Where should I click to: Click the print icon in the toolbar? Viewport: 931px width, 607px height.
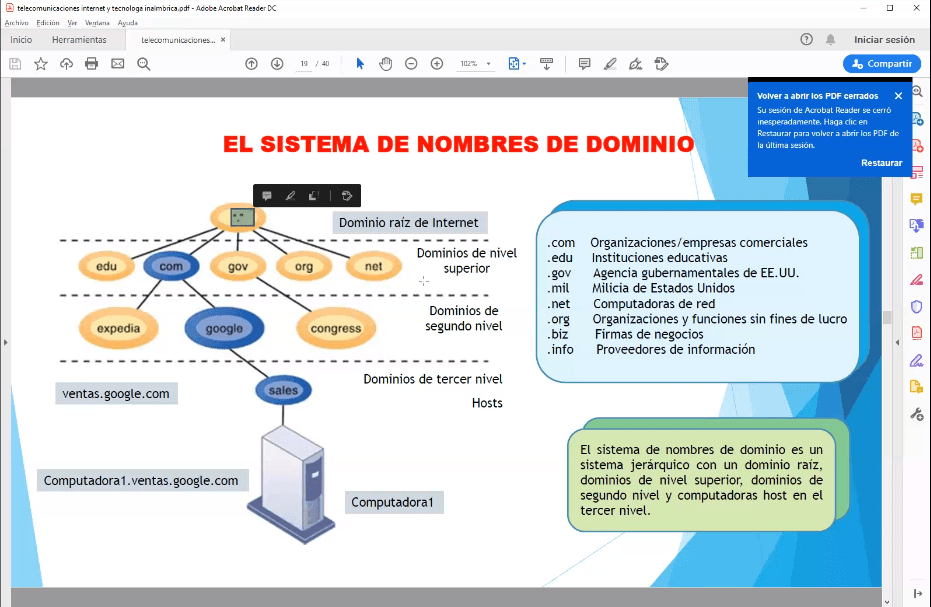click(x=92, y=64)
